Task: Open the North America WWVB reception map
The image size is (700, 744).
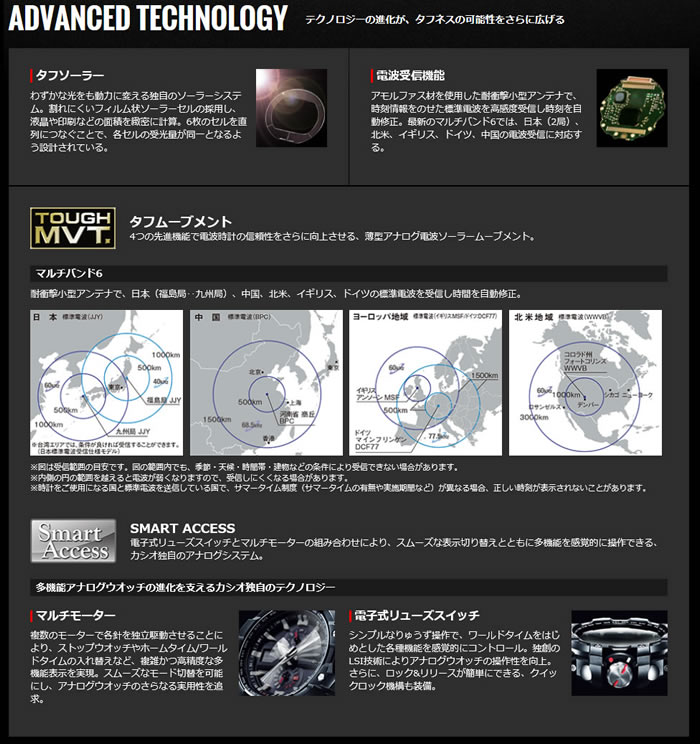Action: pos(585,383)
